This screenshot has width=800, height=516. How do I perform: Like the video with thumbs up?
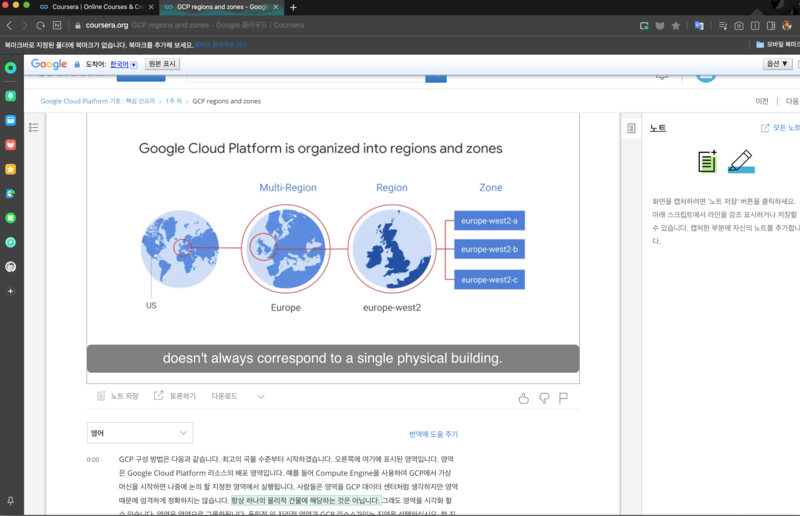point(523,398)
